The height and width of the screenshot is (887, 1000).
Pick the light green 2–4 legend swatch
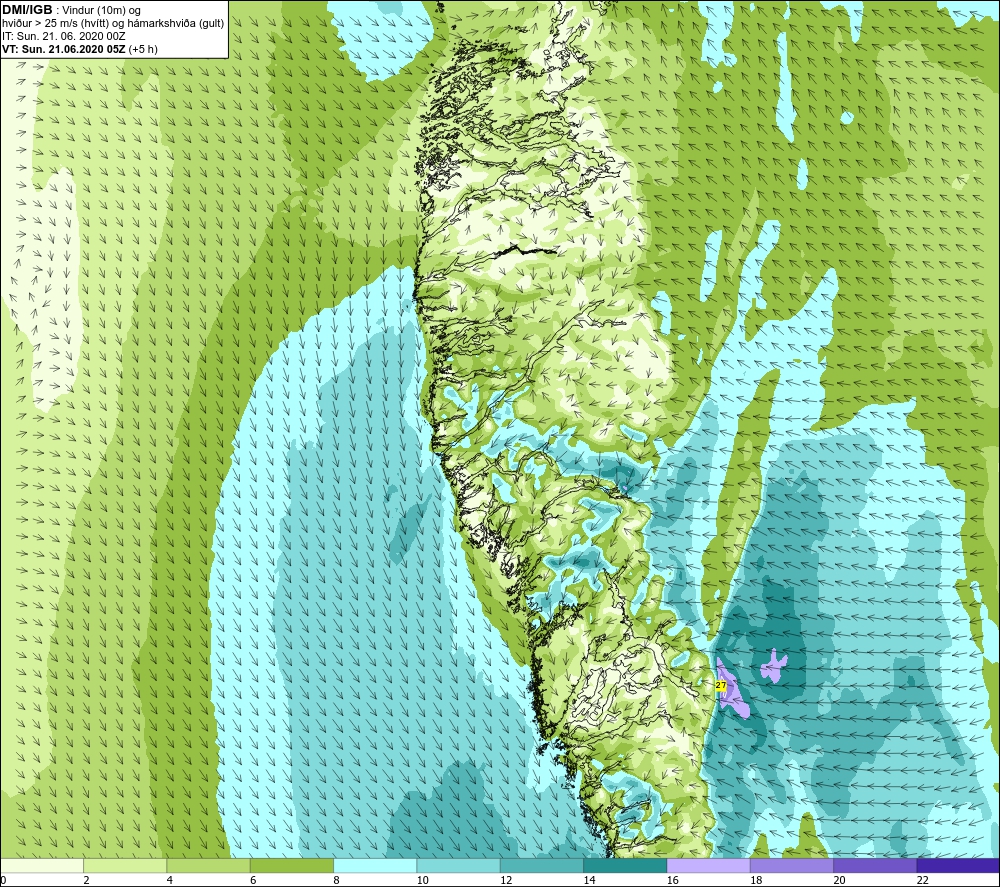point(125,865)
